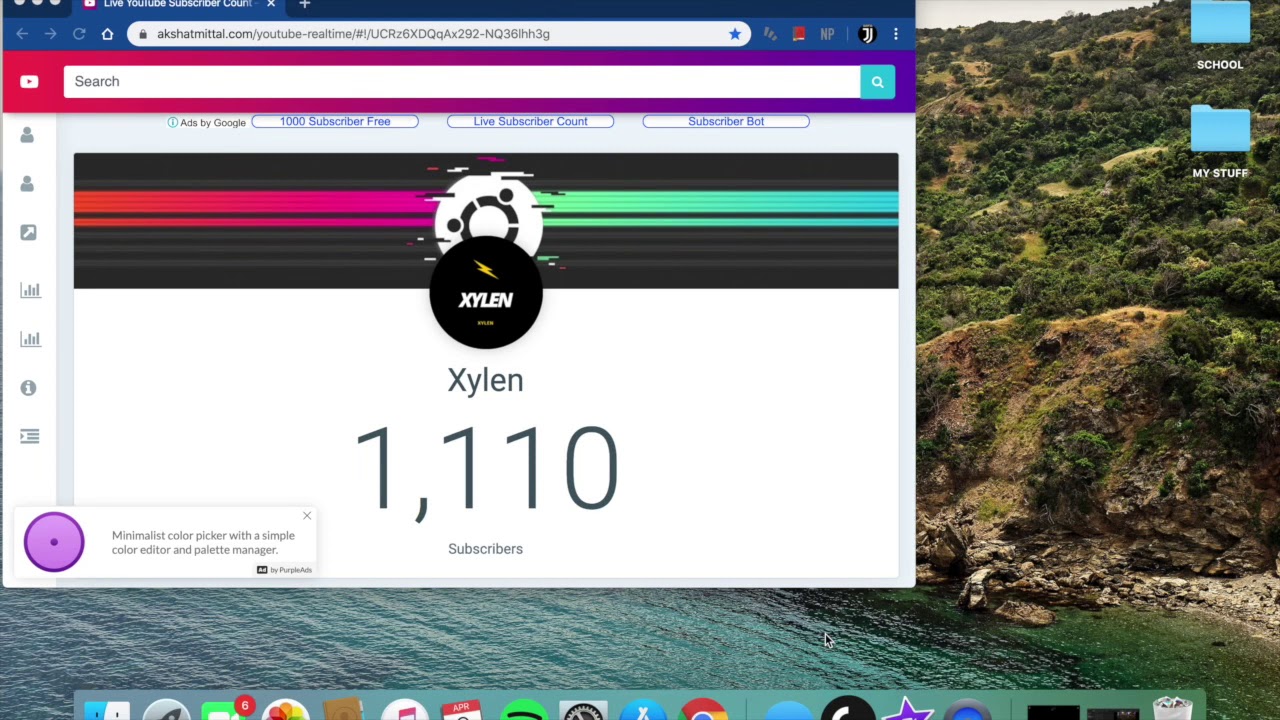Viewport: 1280px width, 720px height.
Task: Open the Live Subscriber Count ad link
Action: pyautogui.click(x=530, y=121)
